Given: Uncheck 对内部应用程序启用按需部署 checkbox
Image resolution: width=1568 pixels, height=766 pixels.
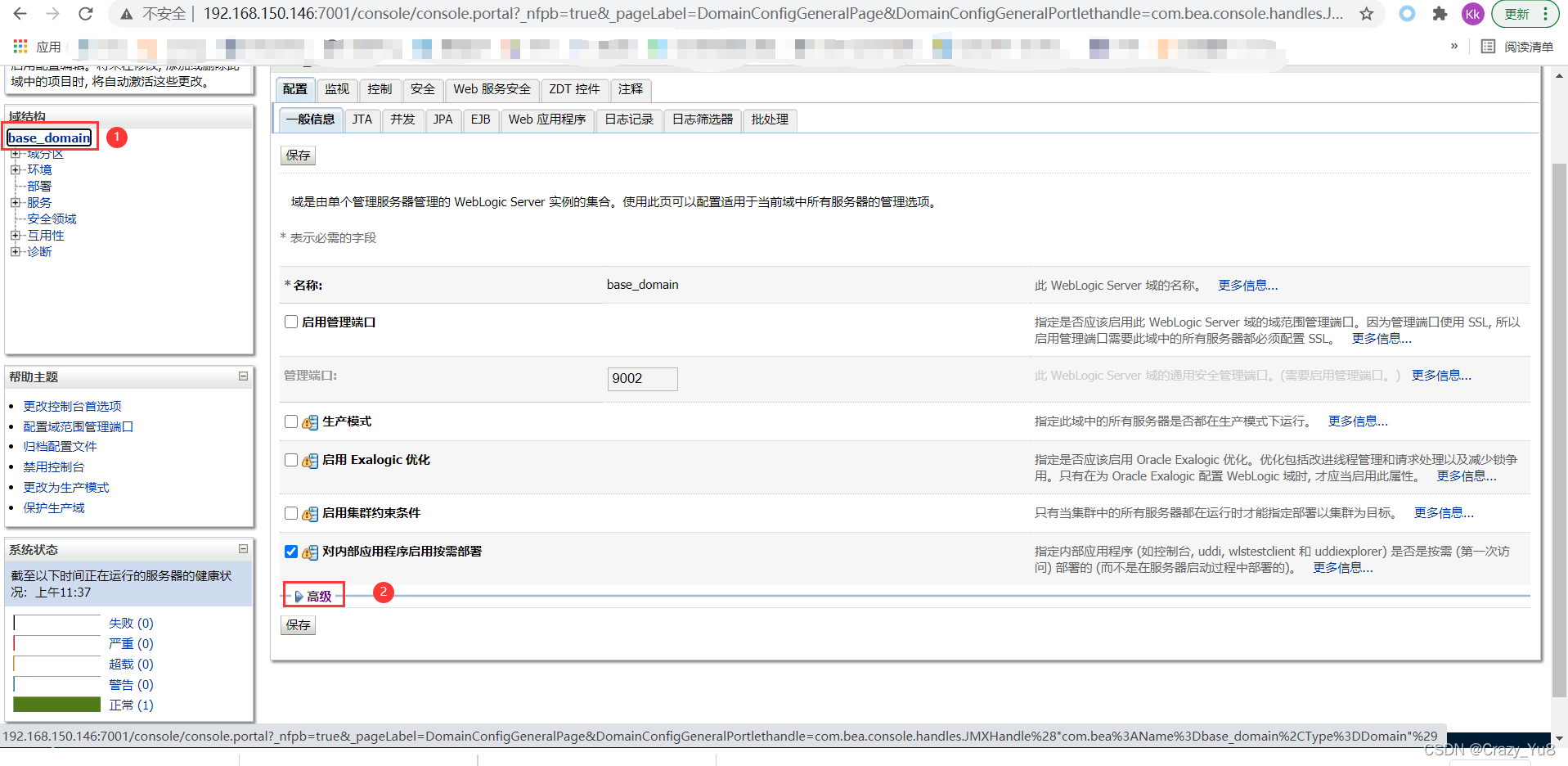Looking at the screenshot, I should click(291, 552).
